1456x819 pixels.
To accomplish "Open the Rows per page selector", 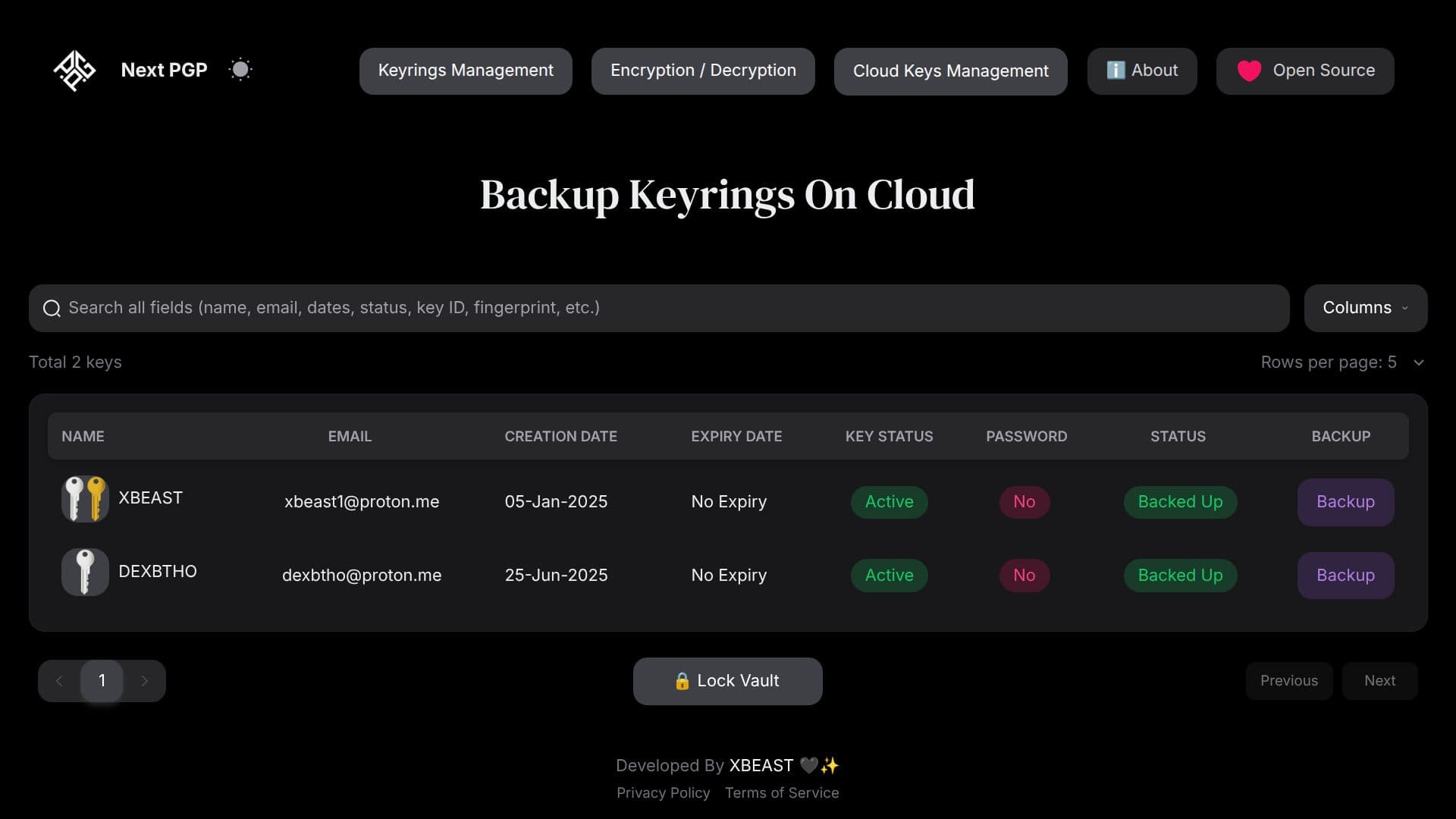I will (1342, 362).
